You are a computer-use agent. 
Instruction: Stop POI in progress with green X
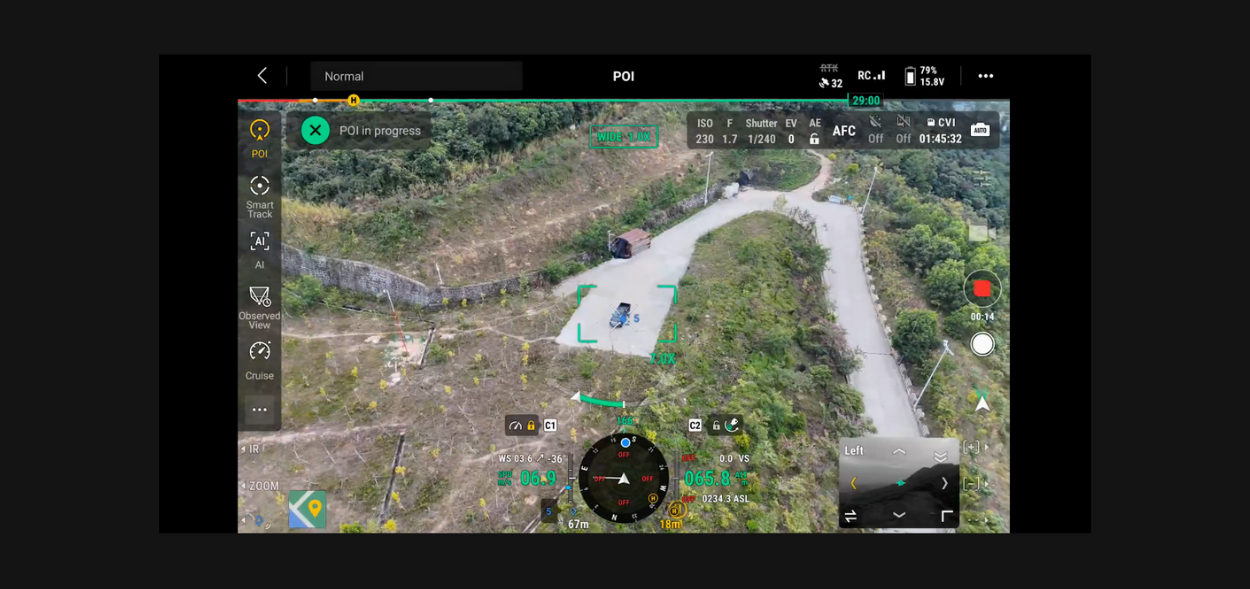click(x=315, y=130)
